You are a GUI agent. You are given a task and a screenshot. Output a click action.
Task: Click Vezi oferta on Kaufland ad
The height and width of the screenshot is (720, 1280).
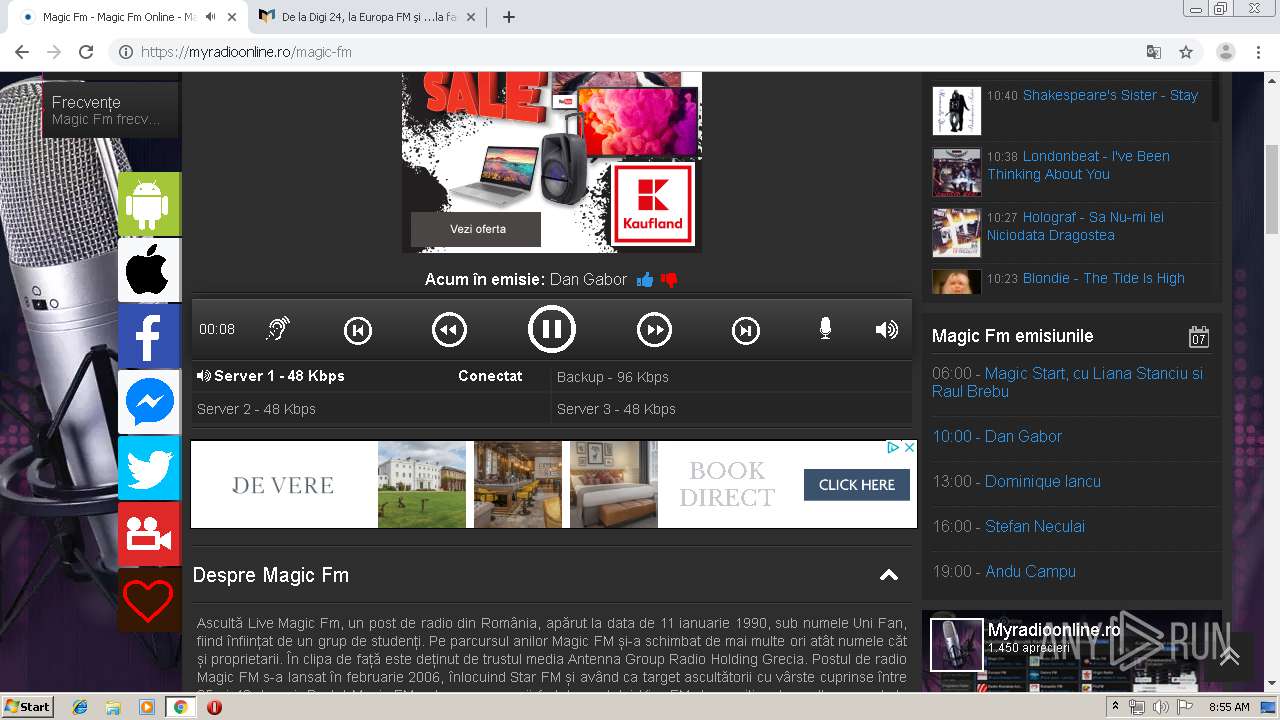click(x=477, y=229)
